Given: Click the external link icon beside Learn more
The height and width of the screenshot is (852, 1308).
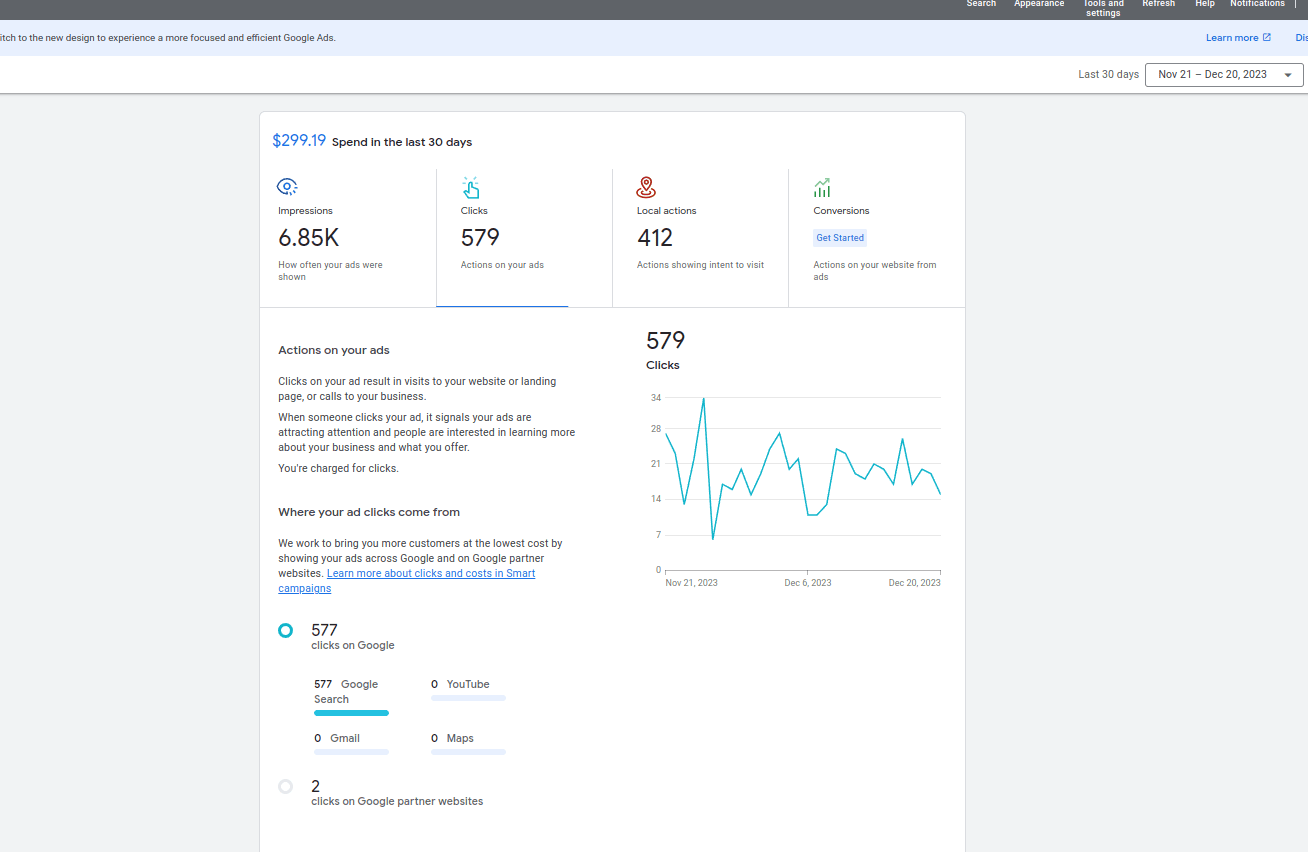Looking at the screenshot, I should coord(1267,38).
